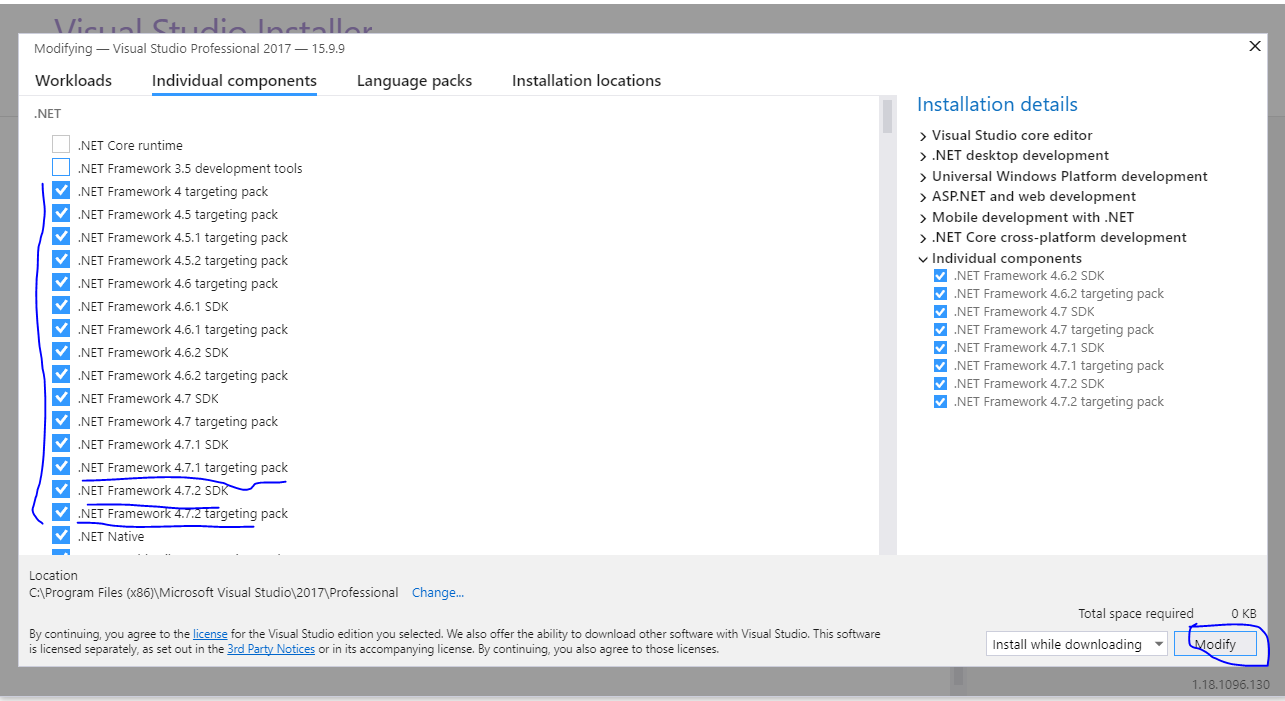Enable the .NET Core runtime component

[x=60, y=144]
